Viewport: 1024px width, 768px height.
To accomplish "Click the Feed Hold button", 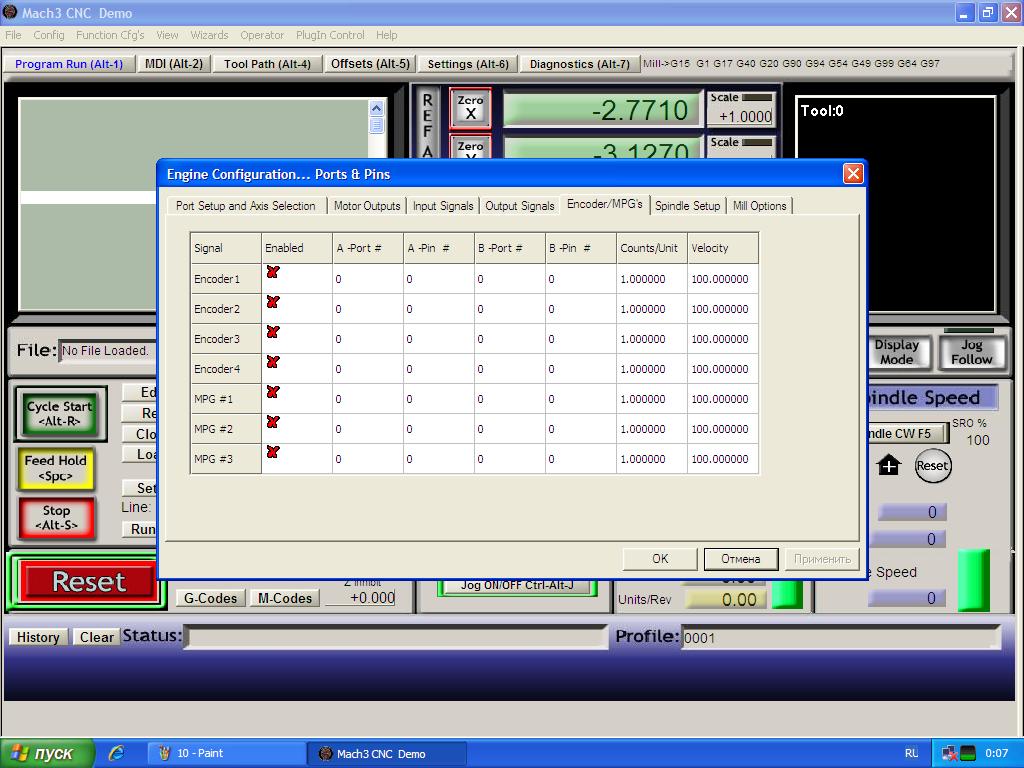I will [x=56, y=468].
